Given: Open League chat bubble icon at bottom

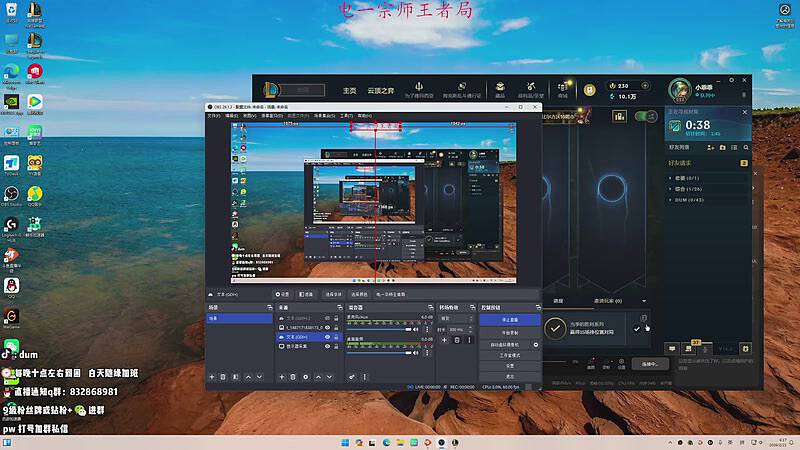Looking at the screenshot, I should (x=672, y=348).
